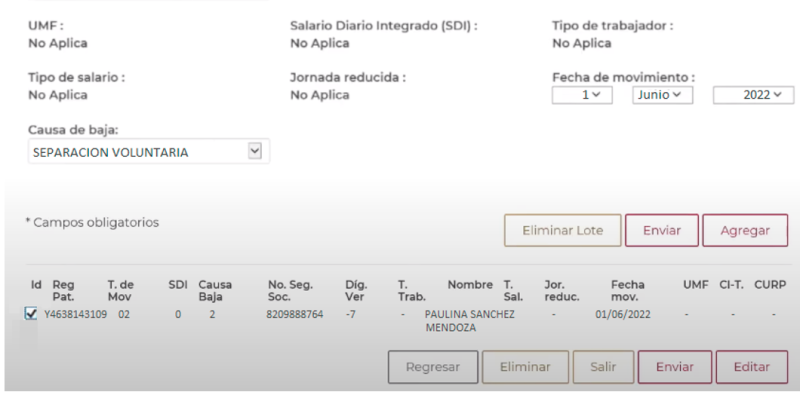Open the year dropdown showing 2022
This screenshot has height=395, width=800.
[x=753, y=95]
